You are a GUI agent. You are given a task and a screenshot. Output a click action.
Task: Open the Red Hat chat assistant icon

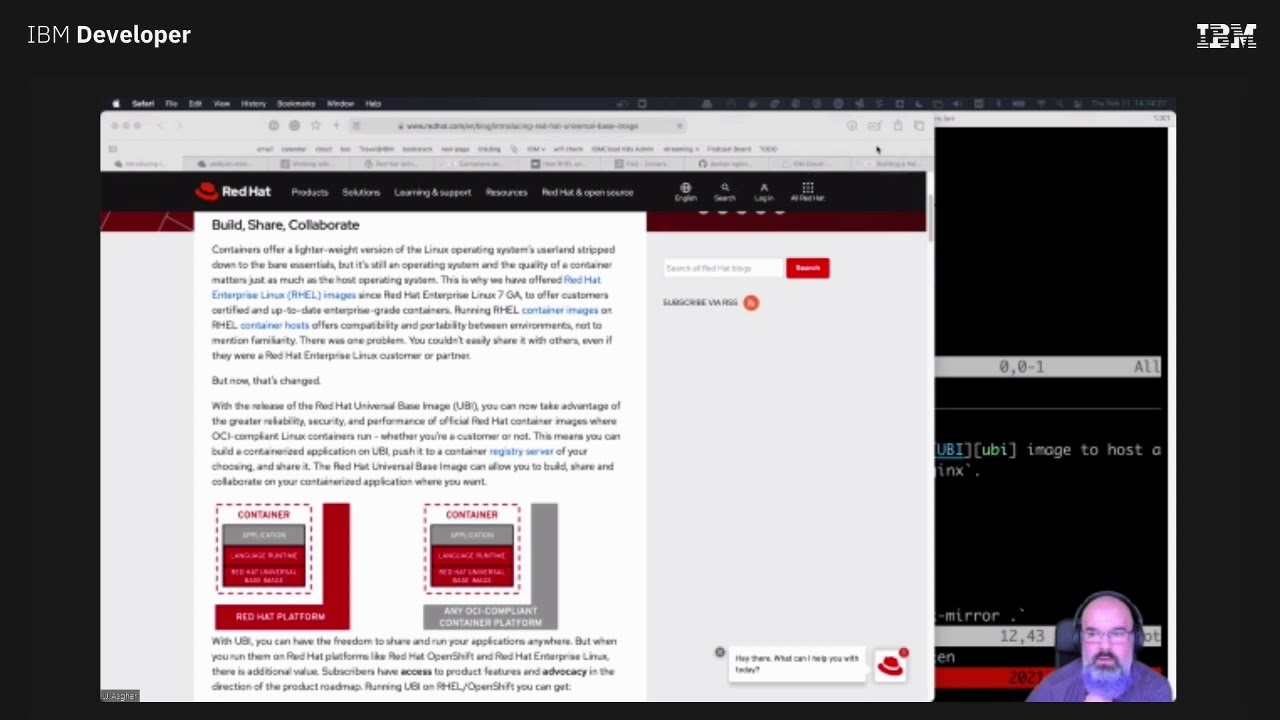890,665
